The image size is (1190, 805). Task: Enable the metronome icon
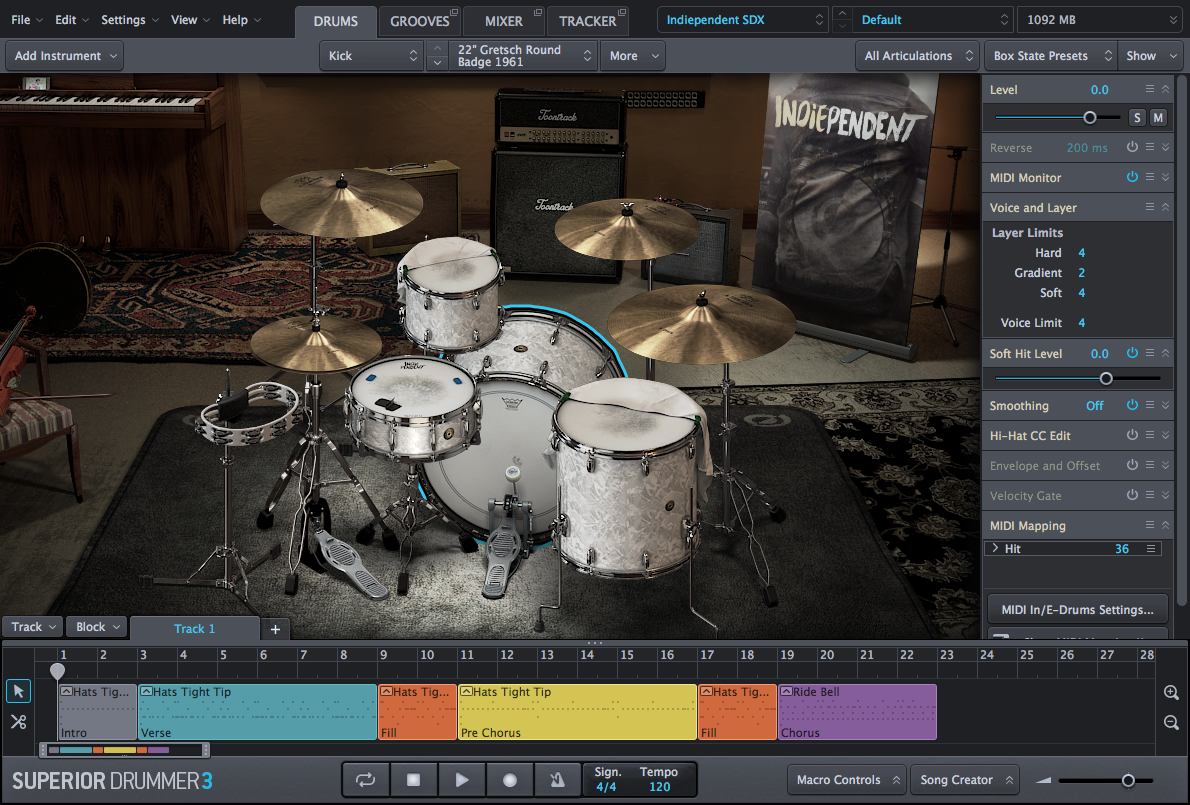(x=557, y=780)
